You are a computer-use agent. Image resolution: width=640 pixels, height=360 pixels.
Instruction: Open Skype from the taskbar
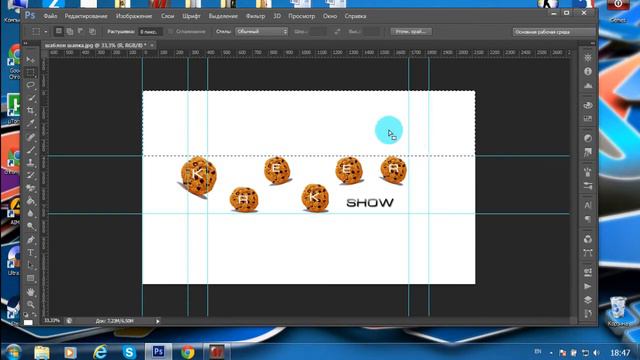tap(129, 352)
